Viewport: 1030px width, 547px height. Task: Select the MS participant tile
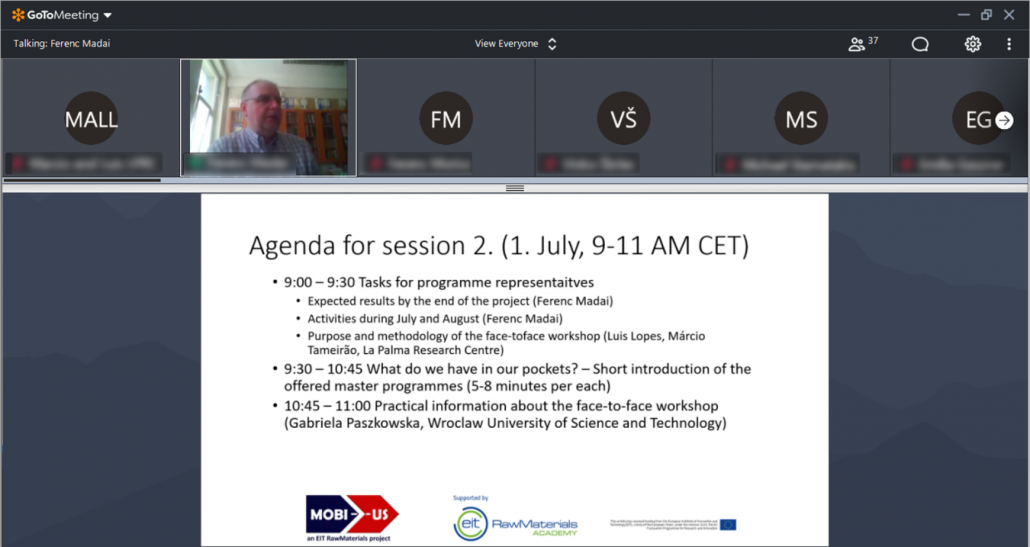(801, 119)
